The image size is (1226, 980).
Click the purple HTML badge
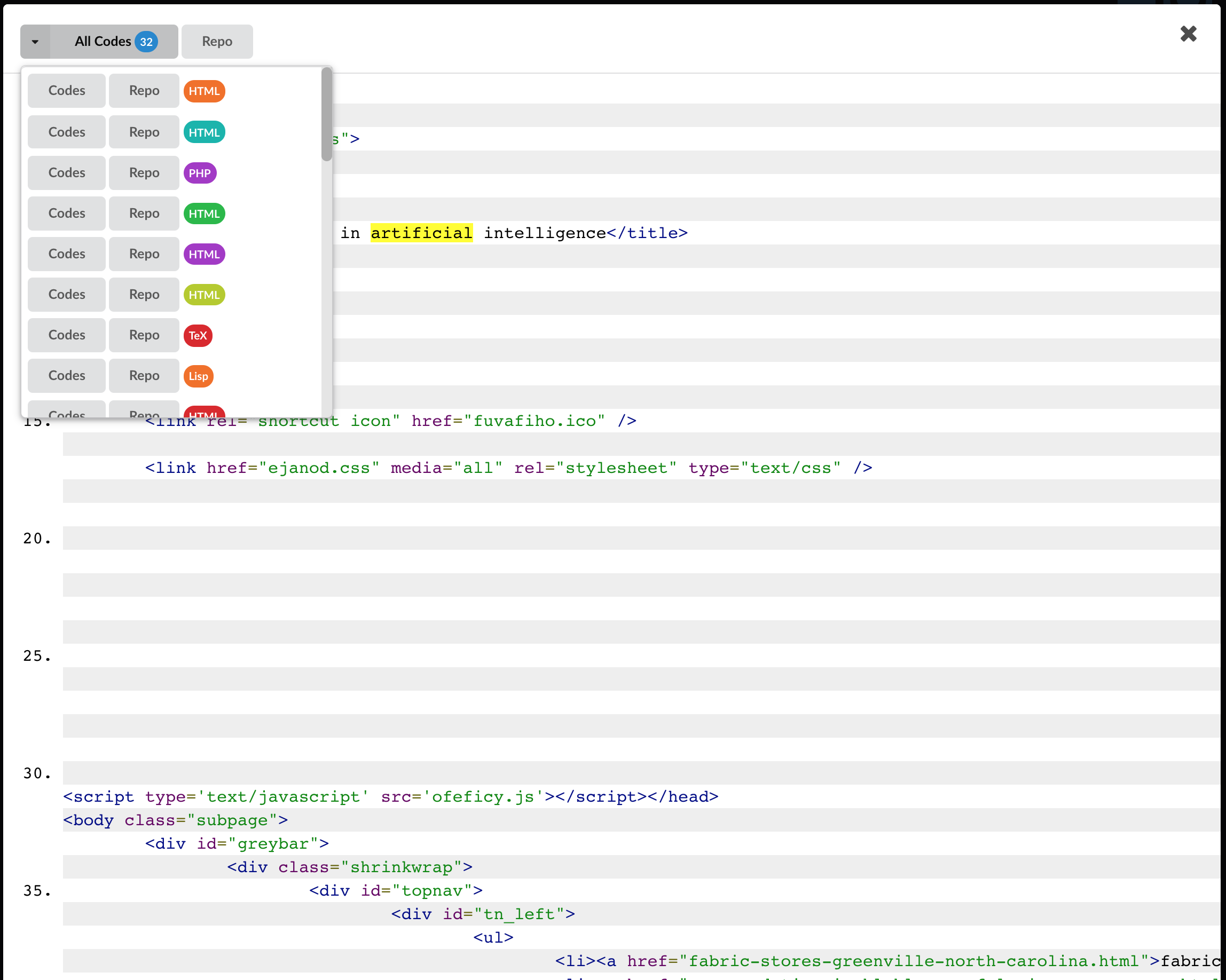pos(204,254)
